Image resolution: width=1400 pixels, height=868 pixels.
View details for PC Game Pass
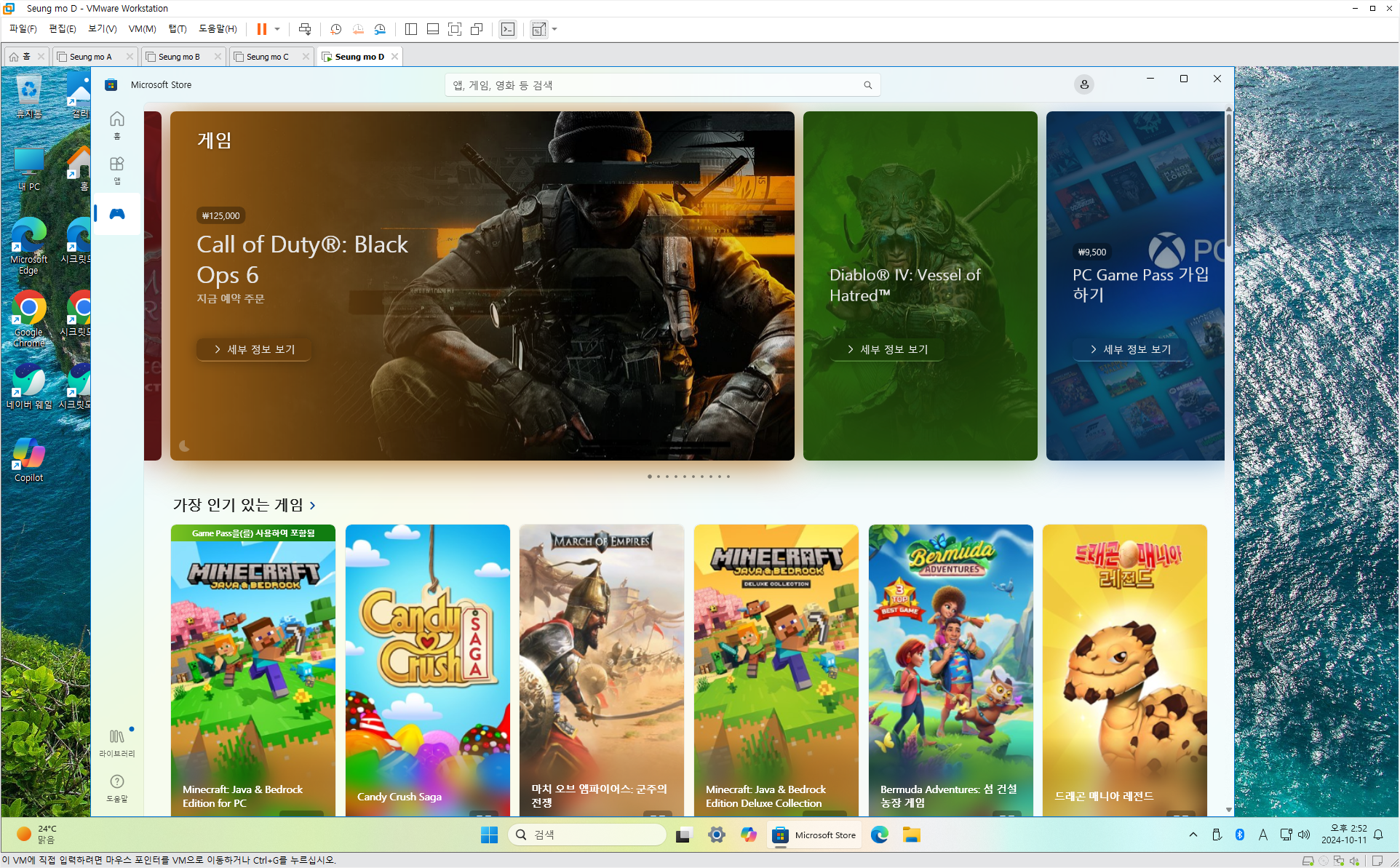pos(1130,349)
